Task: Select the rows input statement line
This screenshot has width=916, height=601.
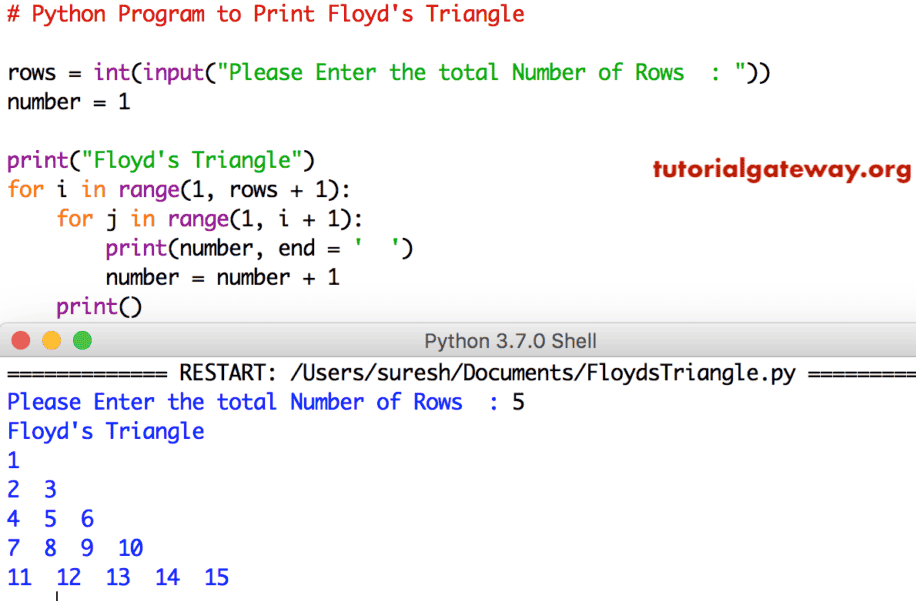Action: [388, 72]
